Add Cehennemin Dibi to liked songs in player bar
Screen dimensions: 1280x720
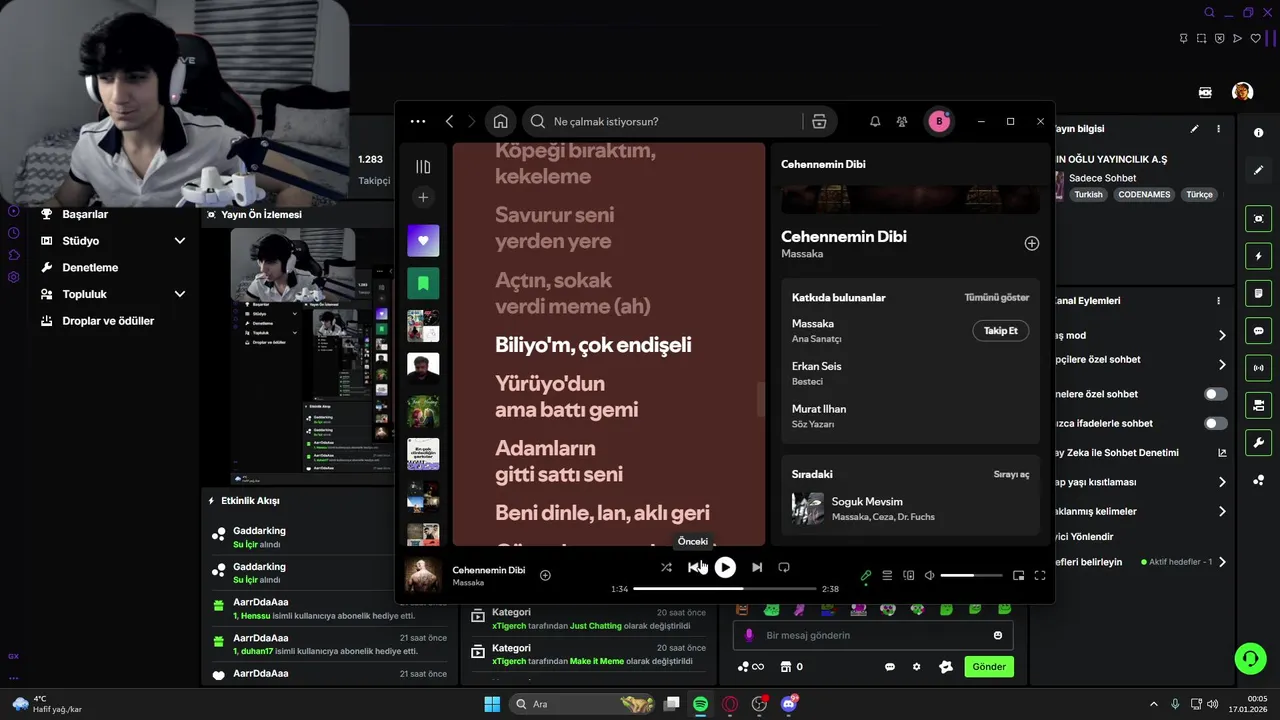545,575
